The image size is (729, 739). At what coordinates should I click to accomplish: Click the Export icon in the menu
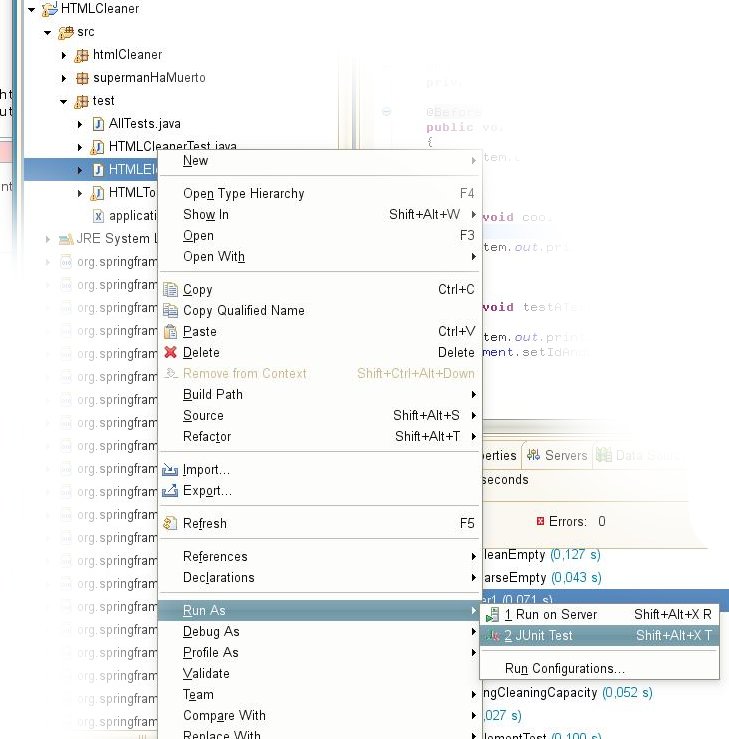click(171, 491)
